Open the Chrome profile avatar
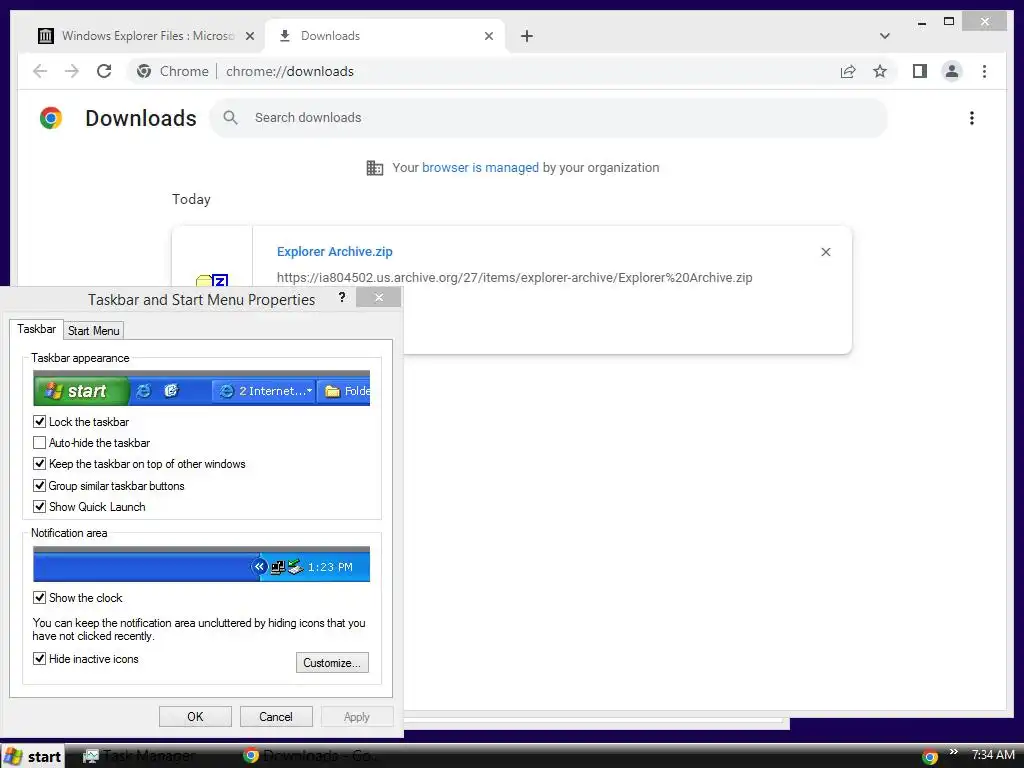The width and height of the screenshot is (1024, 768). (x=952, y=71)
